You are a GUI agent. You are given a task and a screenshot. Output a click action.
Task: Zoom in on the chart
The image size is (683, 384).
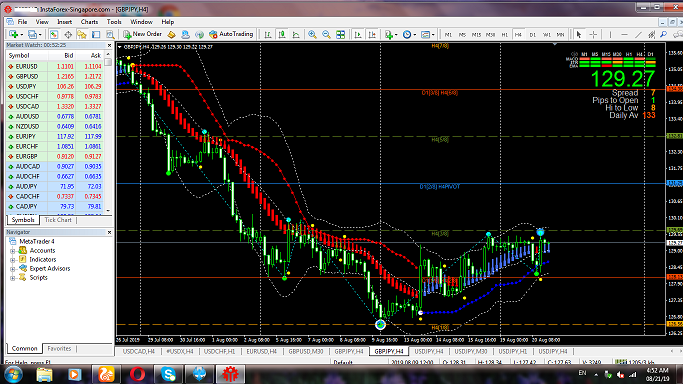pyautogui.click(x=312, y=34)
